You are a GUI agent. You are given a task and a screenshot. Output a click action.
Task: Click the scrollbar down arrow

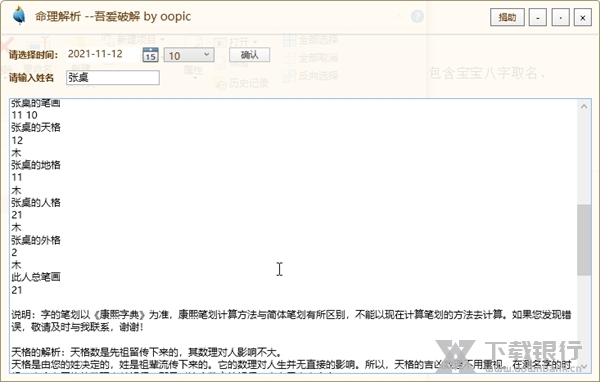point(584,366)
